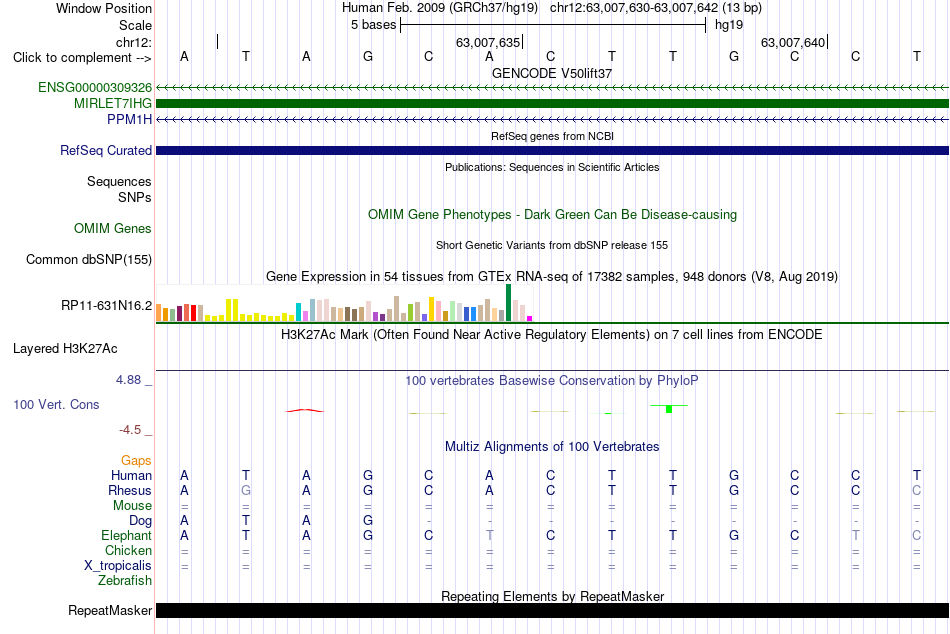This screenshot has height=634, width=950.
Task: Click the PPM1H intron arrow line
Action: (x=552, y=120)
